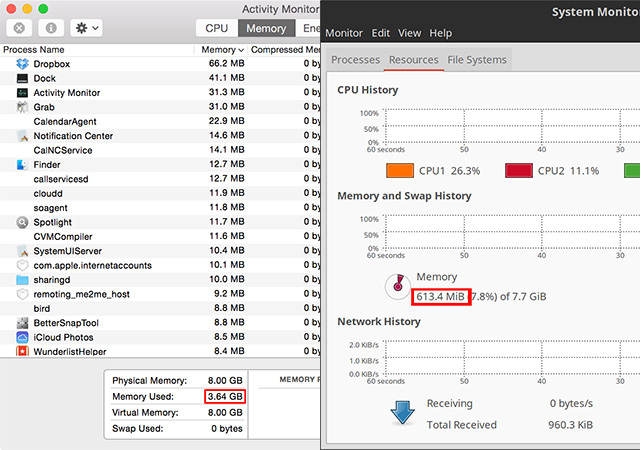Viewport: 640px width, 450px height.
Task: Click the Memory Used 3.64 GB value
Action: [x=225, y=397]
